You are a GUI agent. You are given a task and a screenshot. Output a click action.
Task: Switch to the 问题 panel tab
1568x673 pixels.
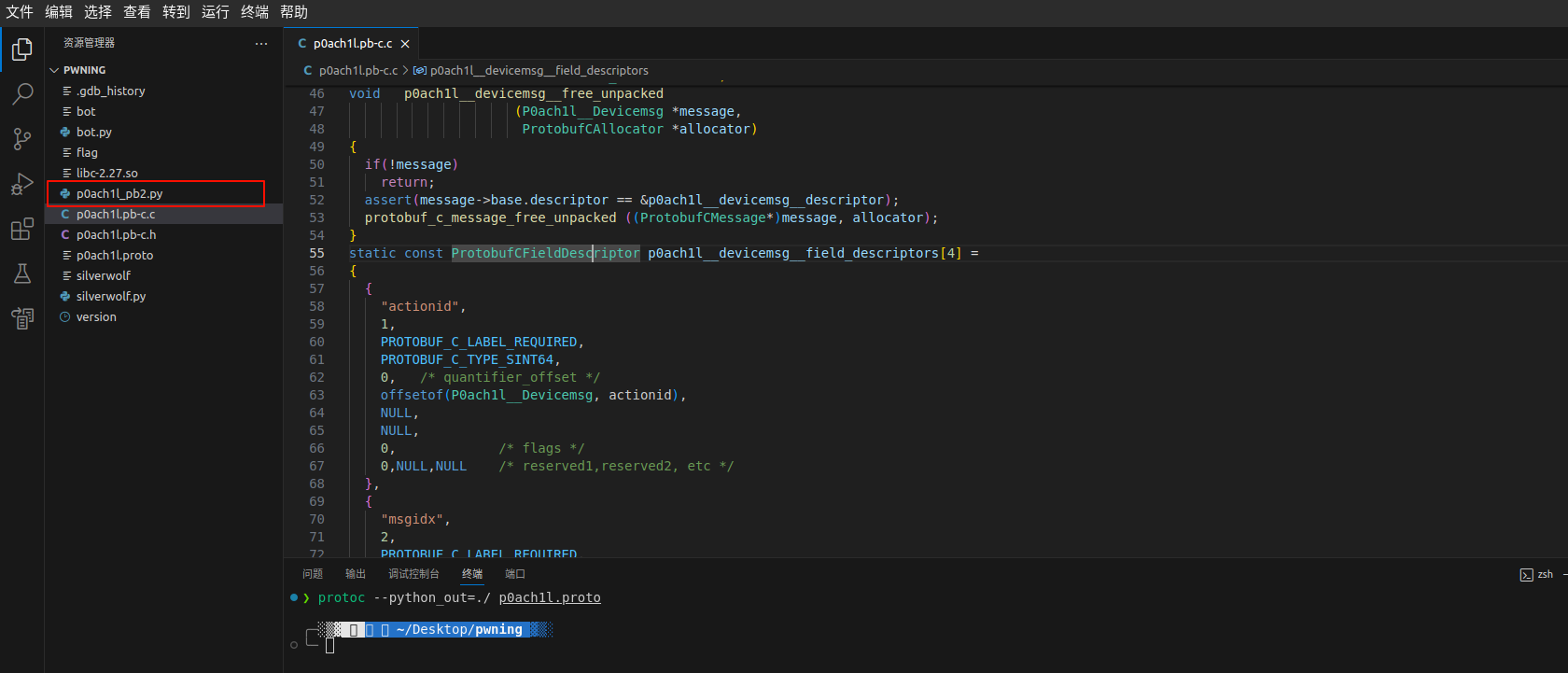[x=313, y=574]
